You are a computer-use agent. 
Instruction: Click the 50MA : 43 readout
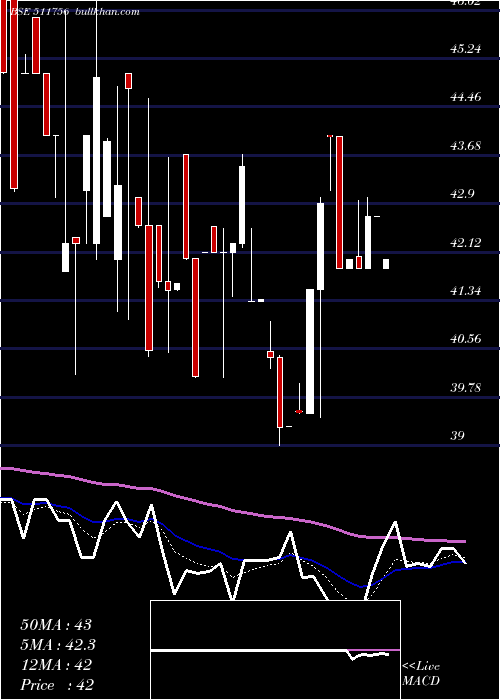[56, 625]
